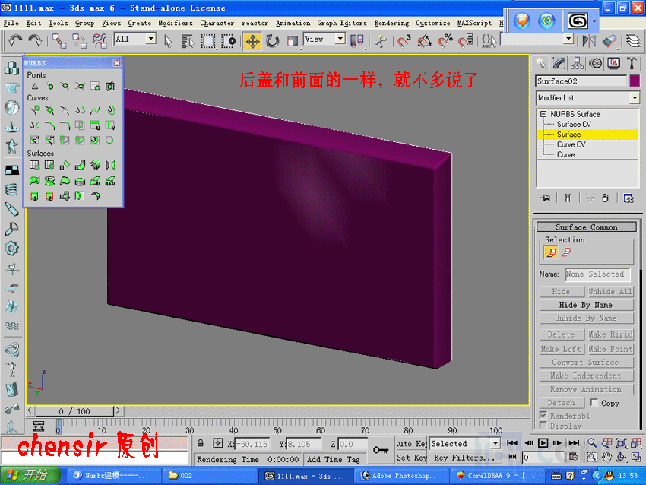
Task: Create Point in NURBS toolbox Points row
Action: 35,86
